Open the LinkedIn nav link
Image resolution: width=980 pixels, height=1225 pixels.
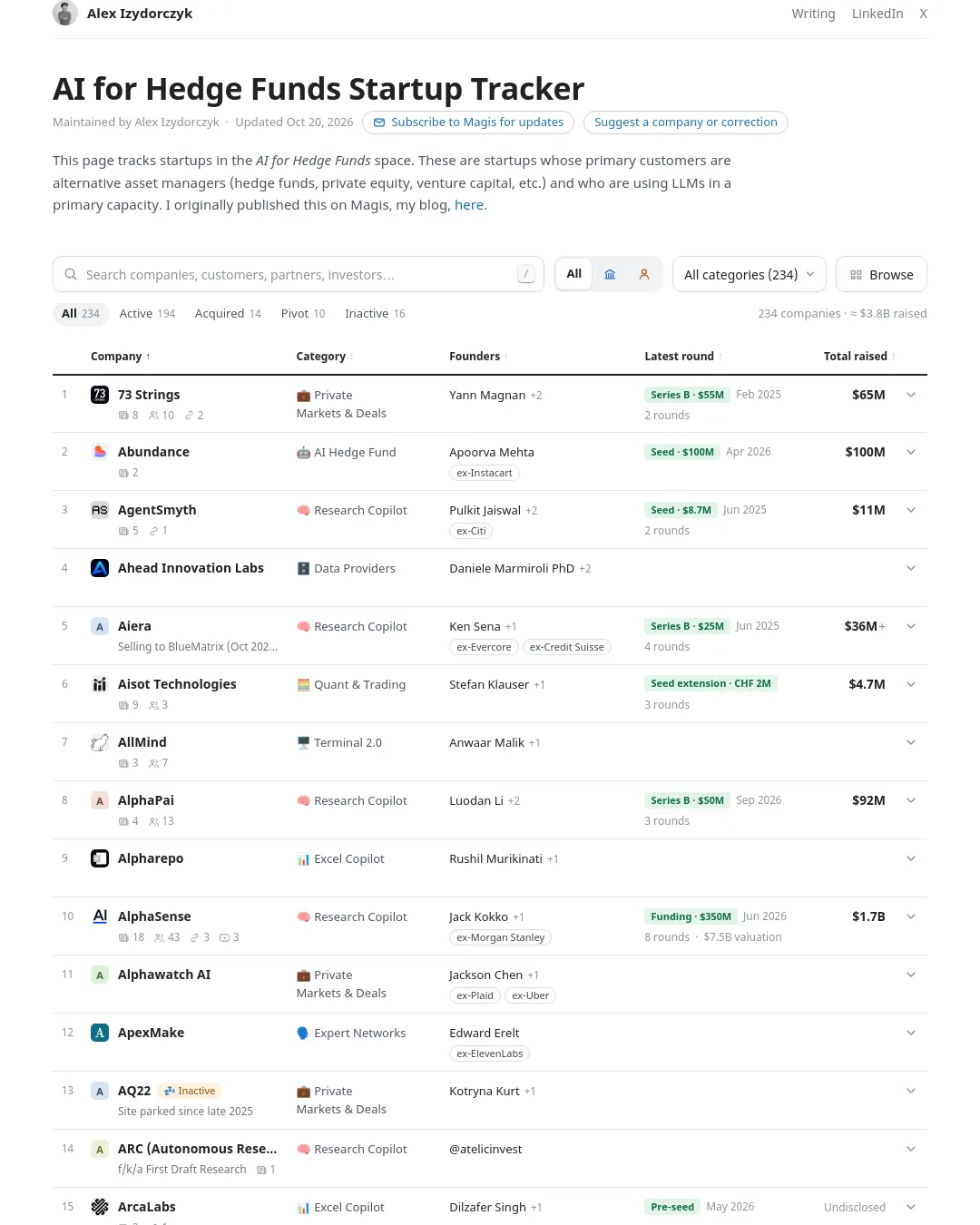pos(877,14)
